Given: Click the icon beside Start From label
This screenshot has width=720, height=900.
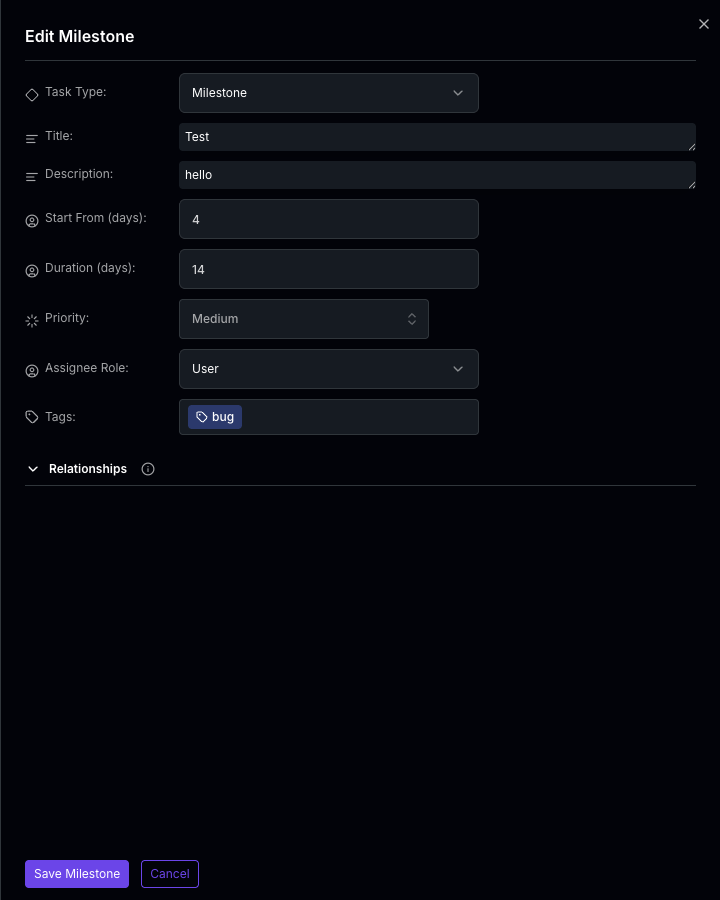Looking at the screenshot, I should [x=32, y=220].
